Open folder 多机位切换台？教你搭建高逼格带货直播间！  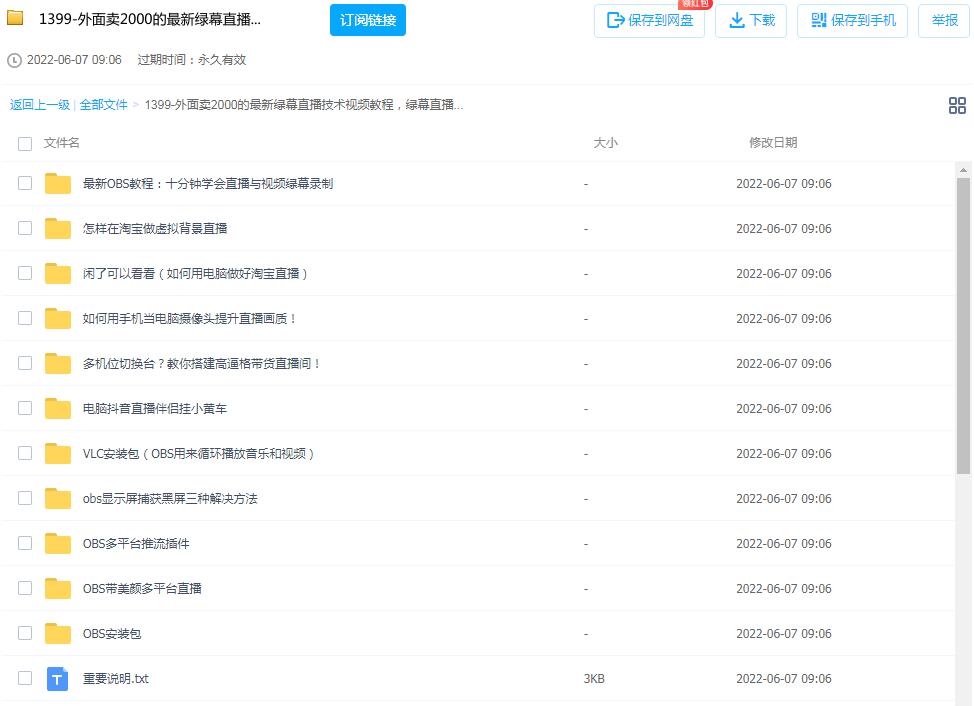[x=202, y=364]
